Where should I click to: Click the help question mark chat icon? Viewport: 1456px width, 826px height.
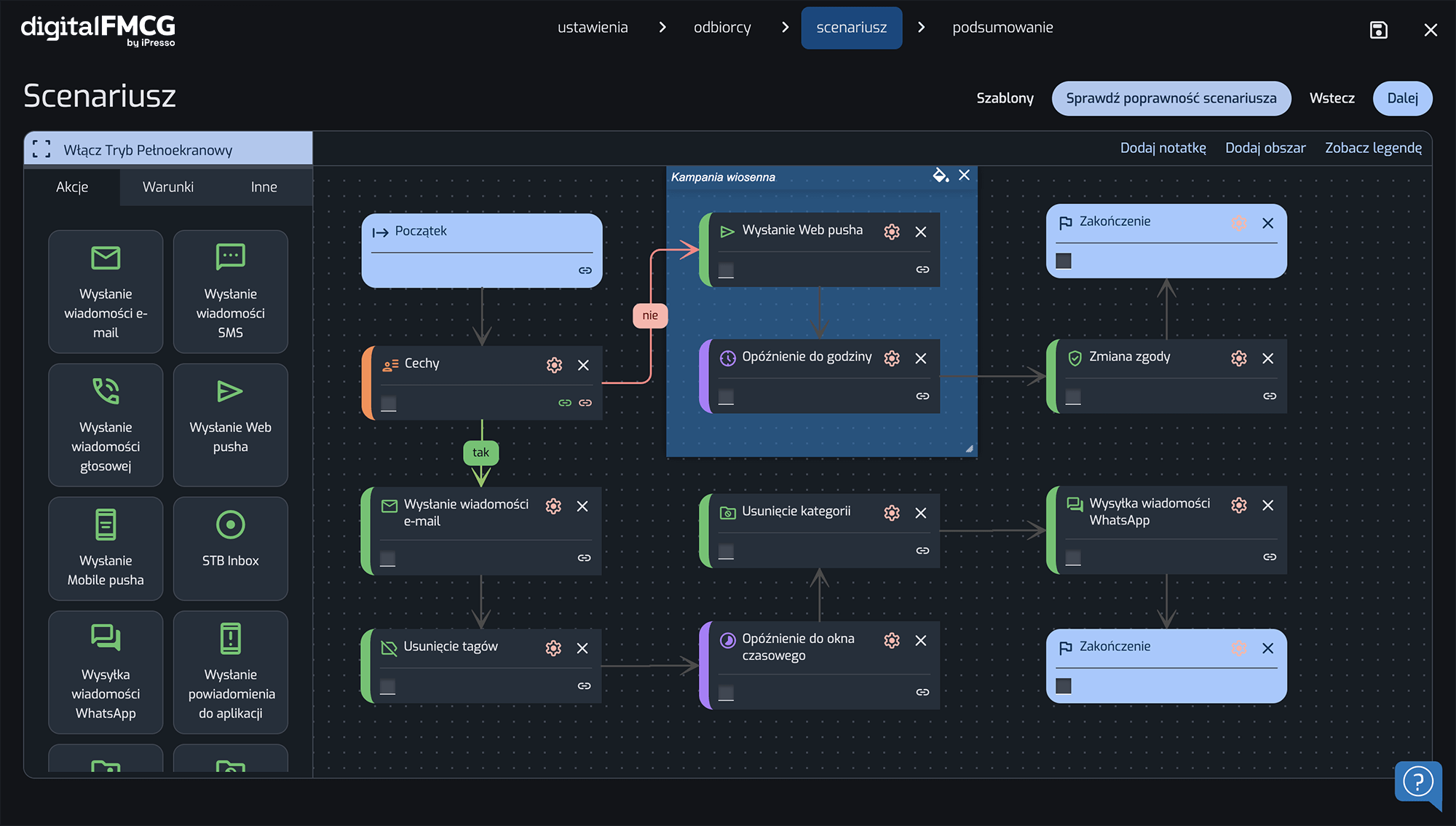click(x=1417, y=782)
